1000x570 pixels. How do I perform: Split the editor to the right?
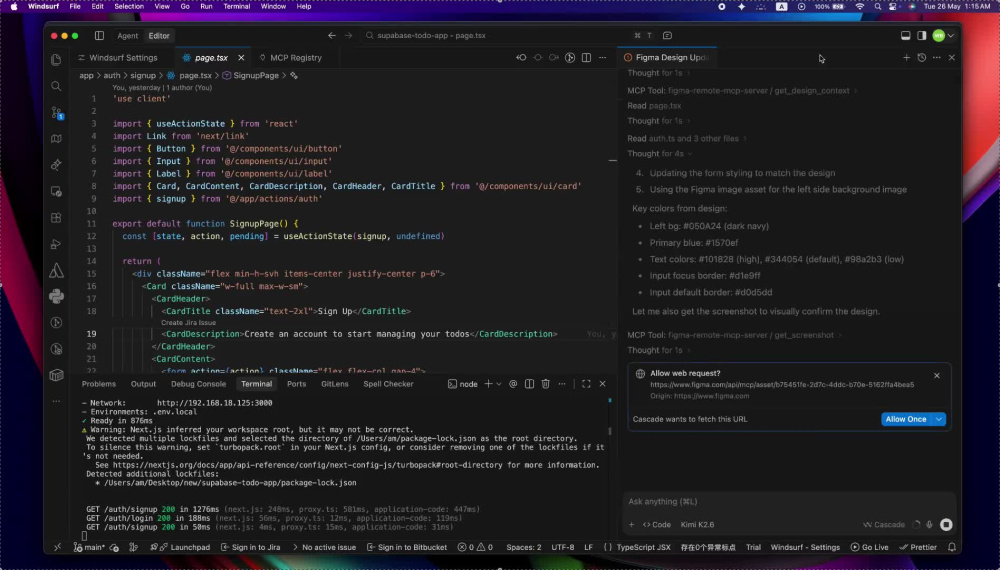click(x=586, y=57)
